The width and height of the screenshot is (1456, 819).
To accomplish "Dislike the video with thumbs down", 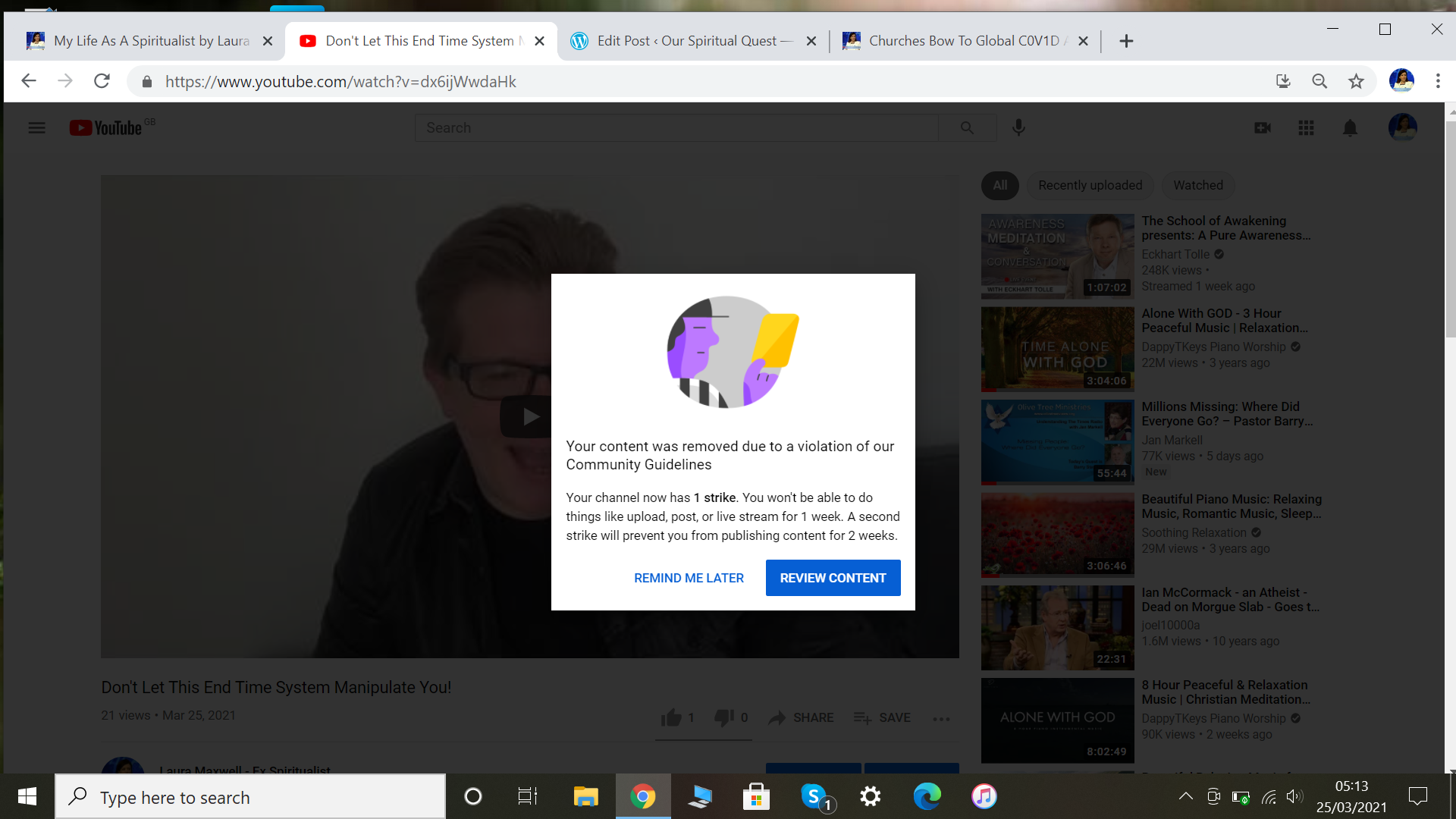I will (724, 717).
